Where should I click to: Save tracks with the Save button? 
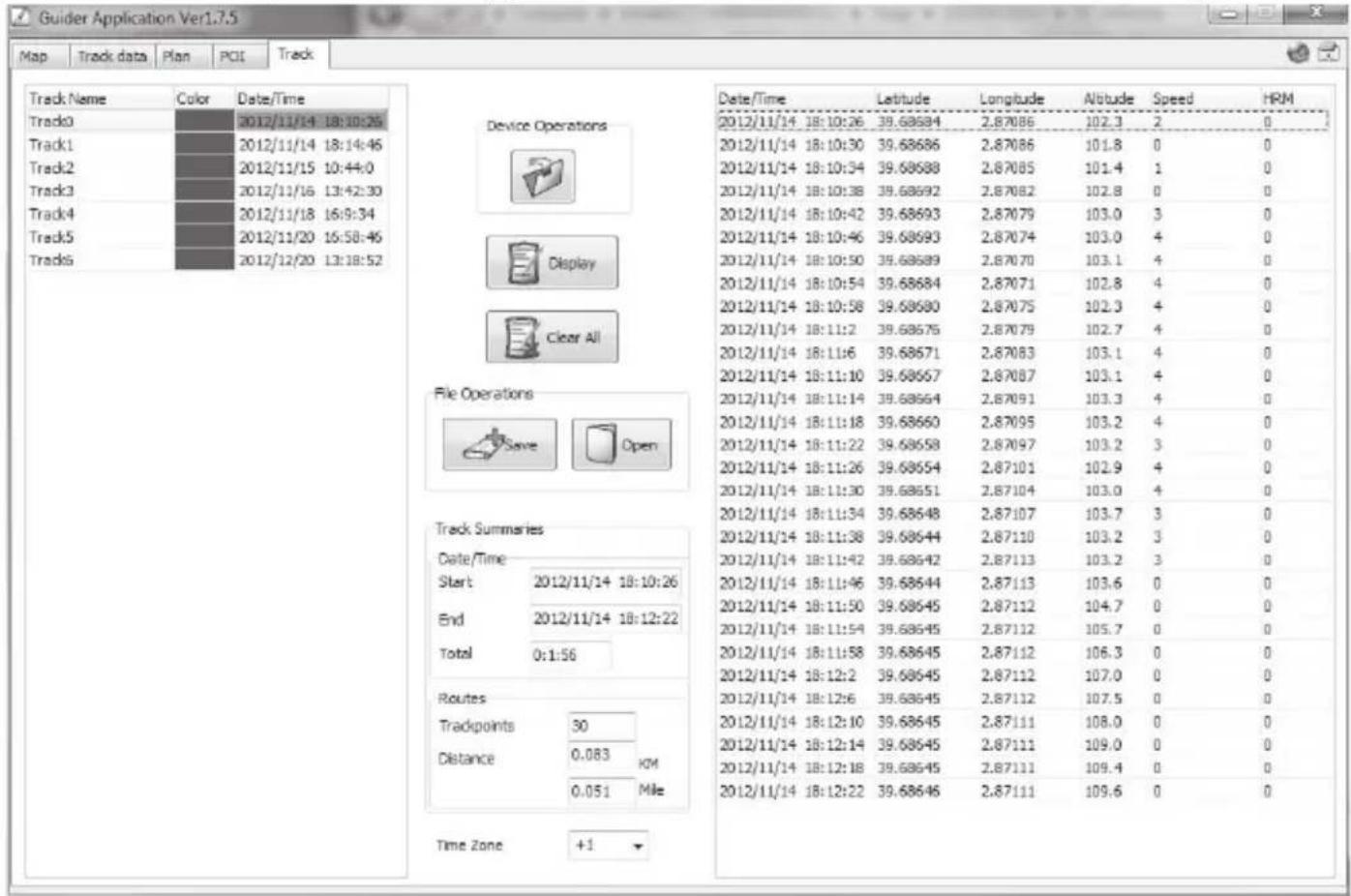point(499,444)
